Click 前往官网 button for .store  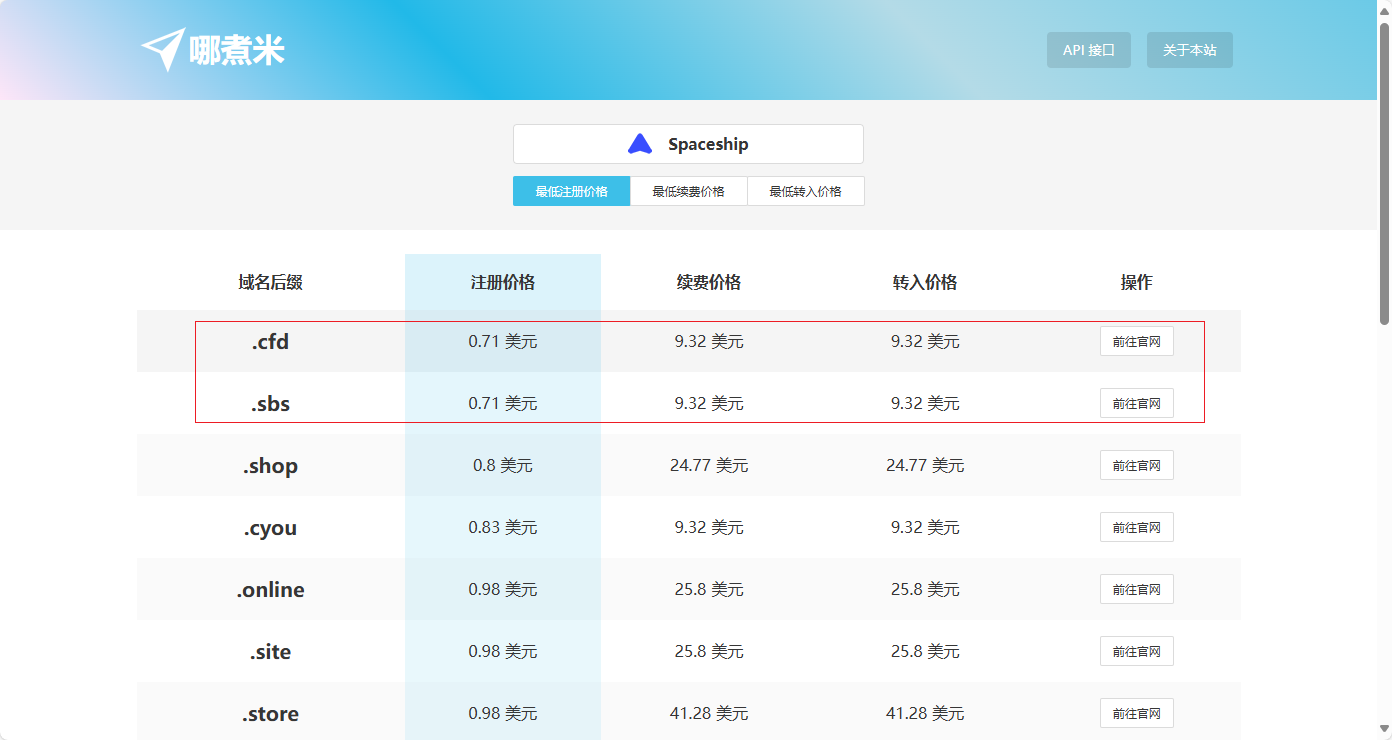coord(1137,713)
